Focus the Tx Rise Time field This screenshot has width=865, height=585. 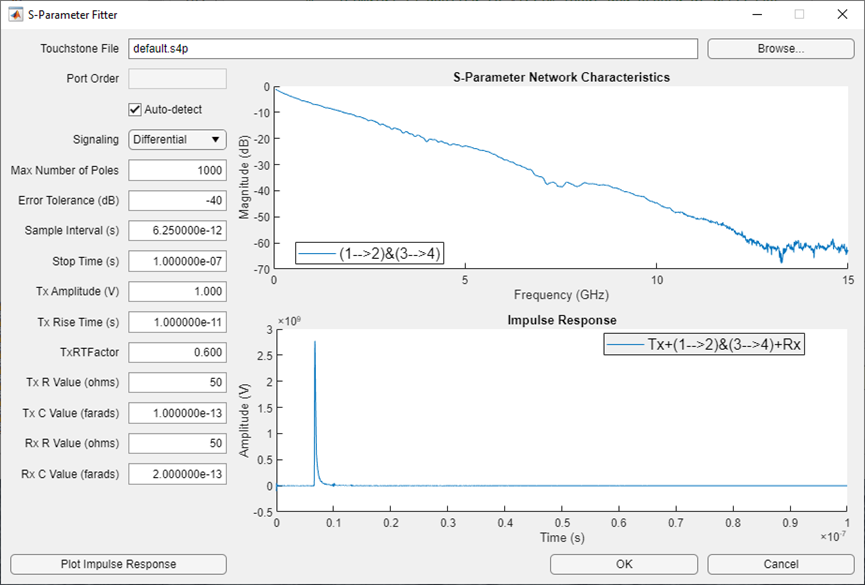(177, 322)
